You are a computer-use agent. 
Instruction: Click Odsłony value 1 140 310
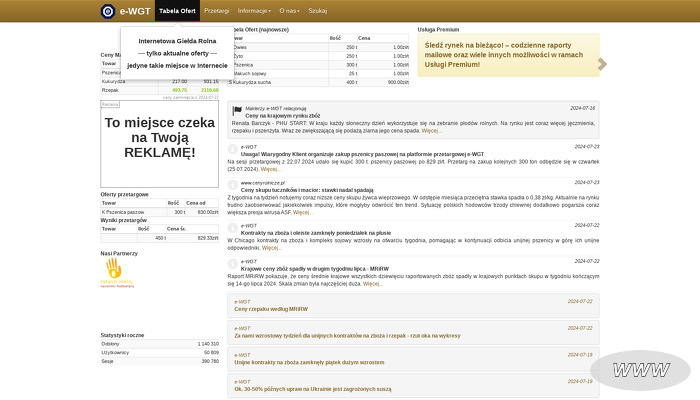click(x=208, y=344)
